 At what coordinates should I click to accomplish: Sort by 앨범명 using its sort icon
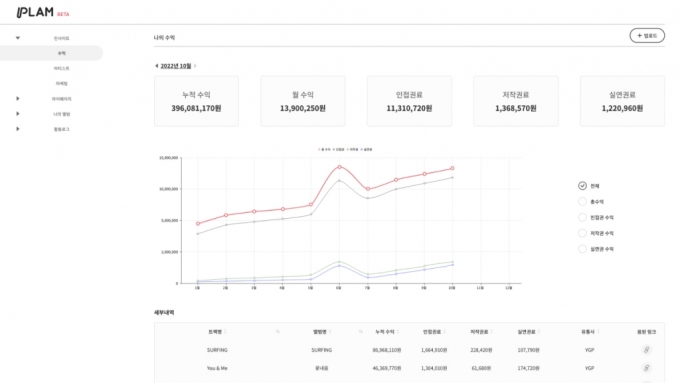tap(330, 332)
